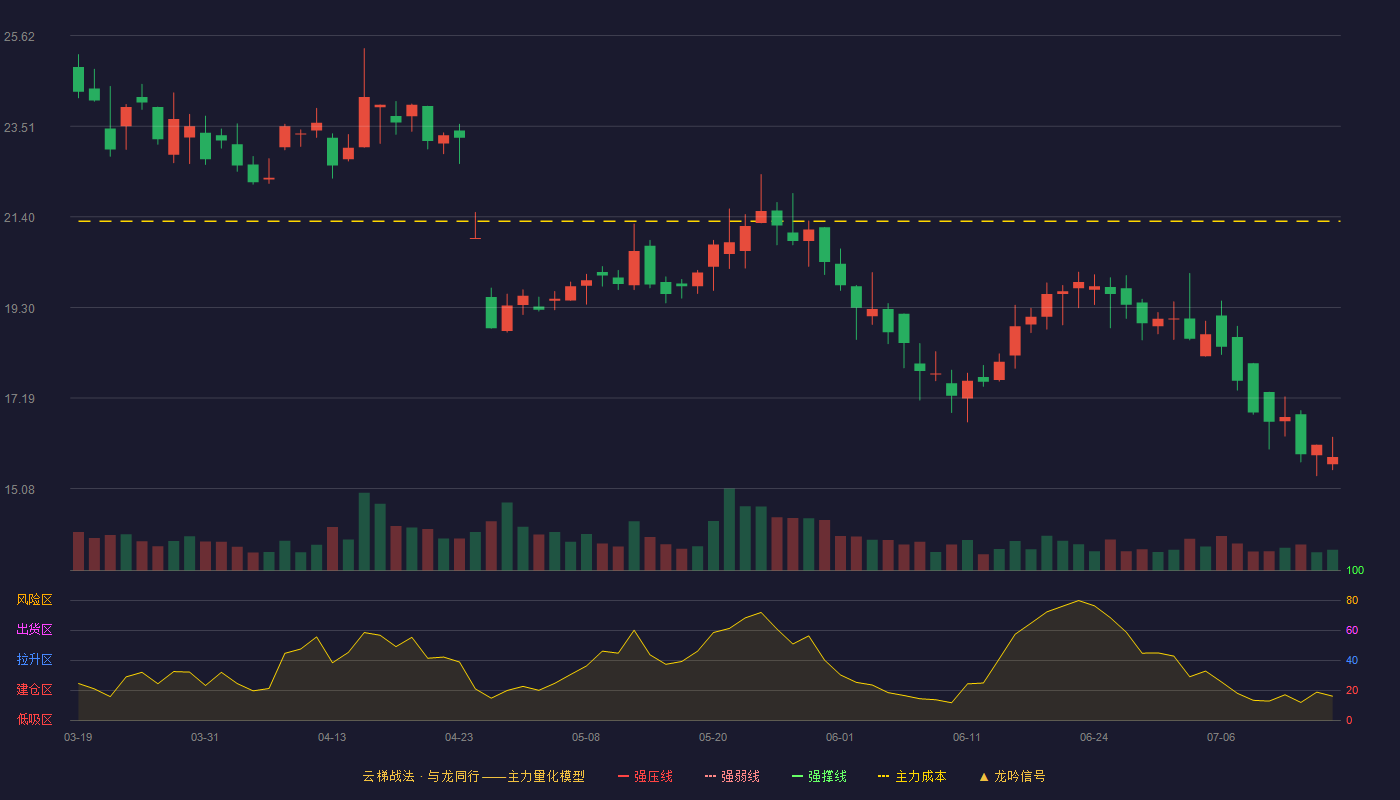Select the 低吸区 zone label
The width and height of the screenshot is (1400, 800).
pyautogui.click(x=34, y=719)
